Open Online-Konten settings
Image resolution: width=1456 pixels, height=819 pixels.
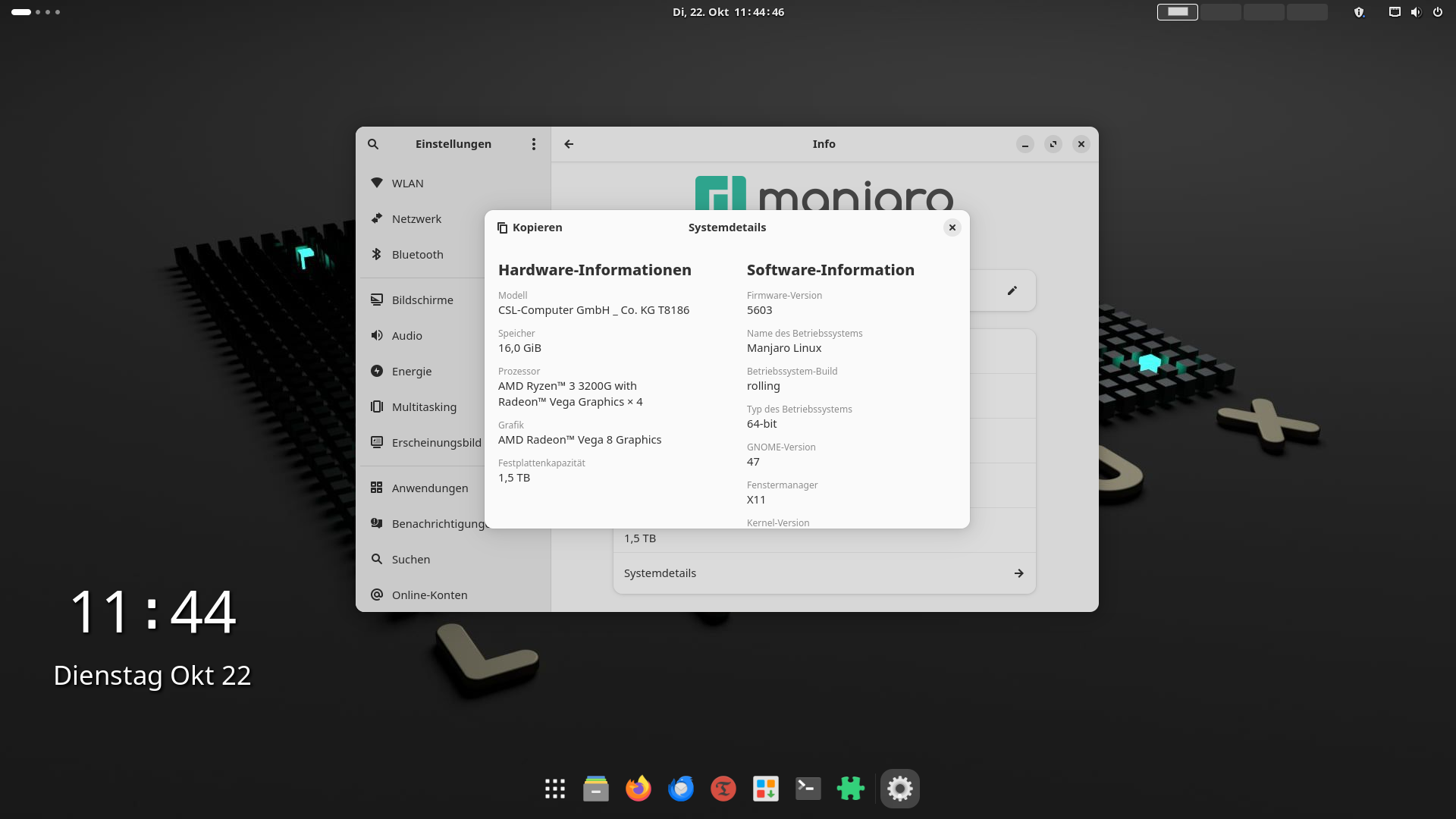[x=429, y=595]
